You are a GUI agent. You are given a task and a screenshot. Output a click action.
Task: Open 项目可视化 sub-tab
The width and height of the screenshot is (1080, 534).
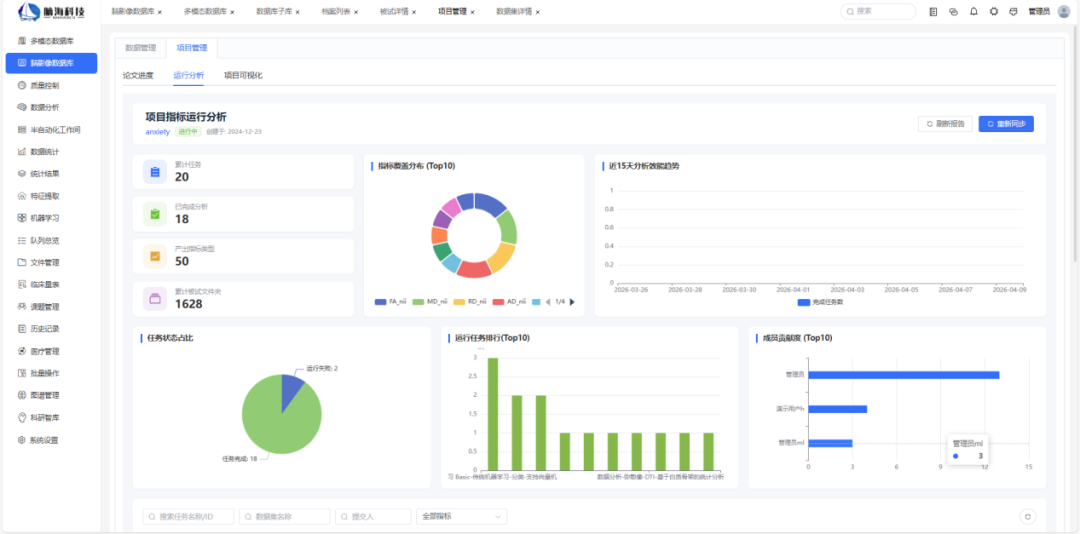tap(243, 75)
